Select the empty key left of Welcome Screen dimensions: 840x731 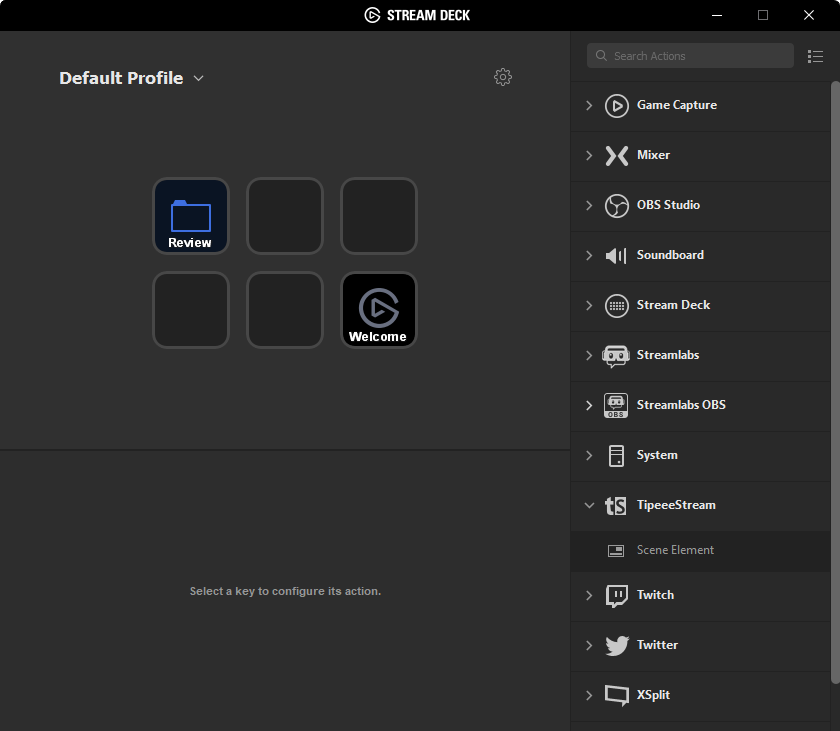(x=285, y=310)
